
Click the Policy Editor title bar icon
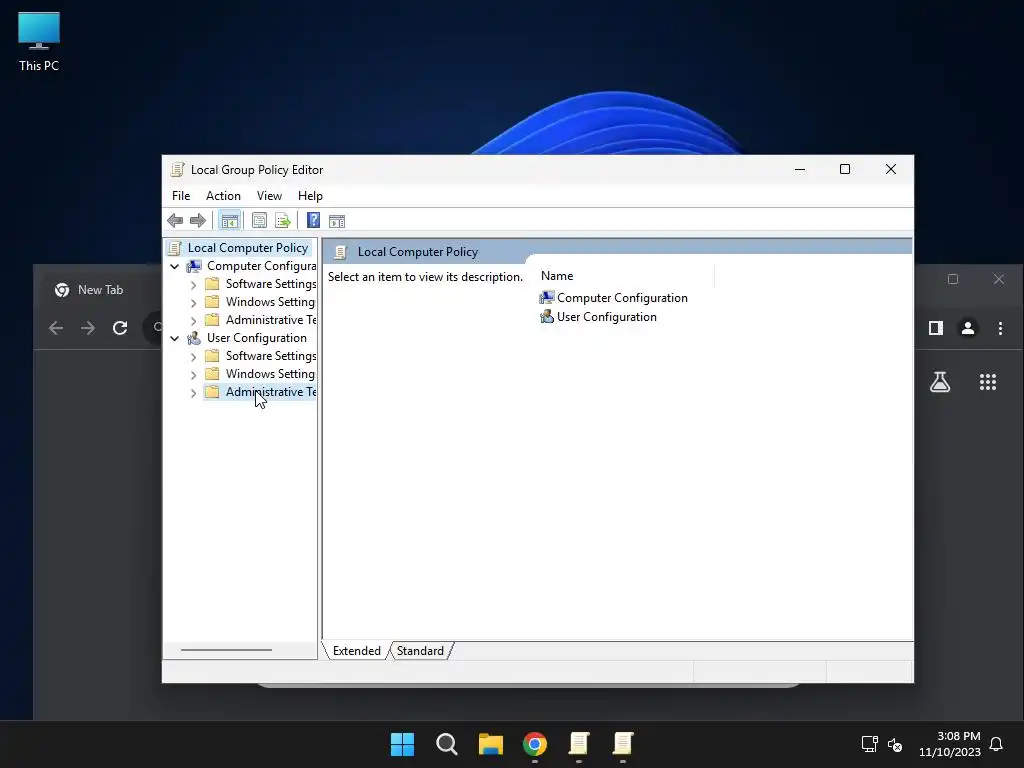point(176,170)
